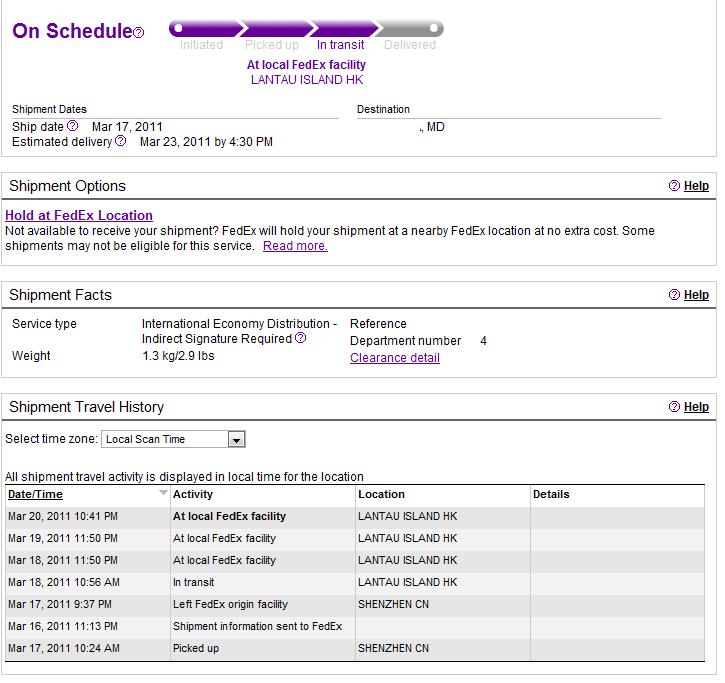Click the Delivered progress stage

coord(410,45)
